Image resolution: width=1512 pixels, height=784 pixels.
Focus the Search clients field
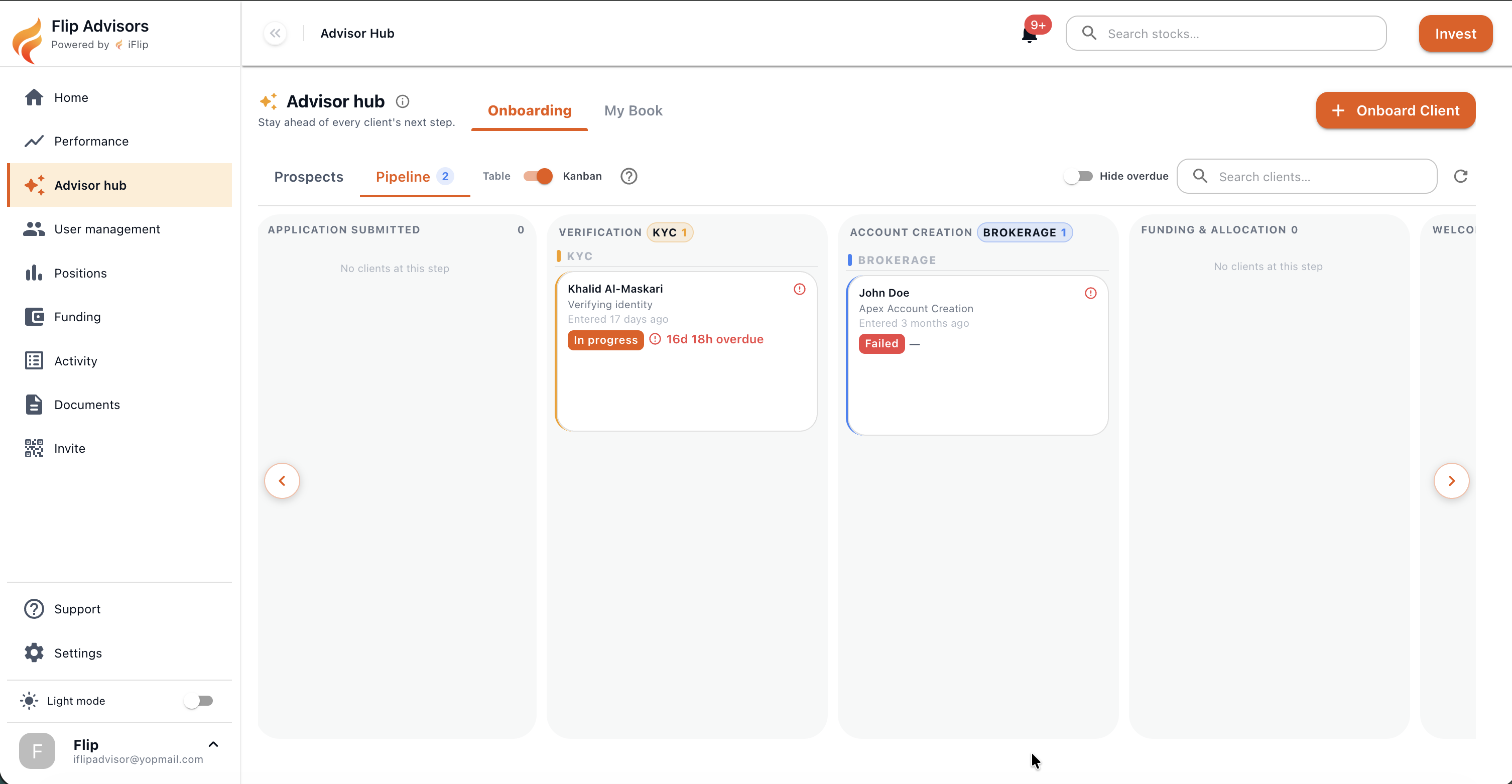pyautogui.click(x=1307, y=176)
